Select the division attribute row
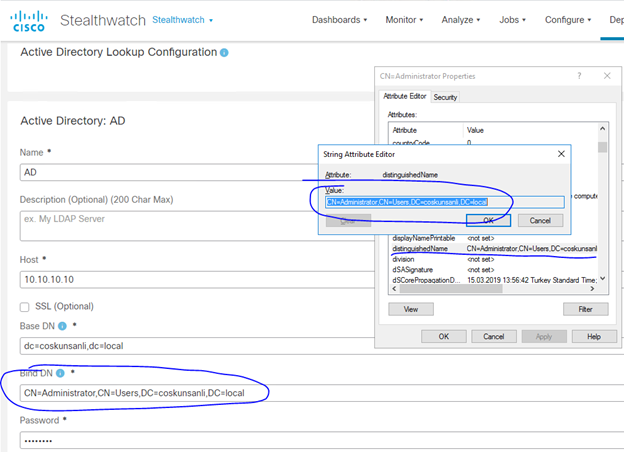Viewport: 624px width, 452px height. (493, 259)
